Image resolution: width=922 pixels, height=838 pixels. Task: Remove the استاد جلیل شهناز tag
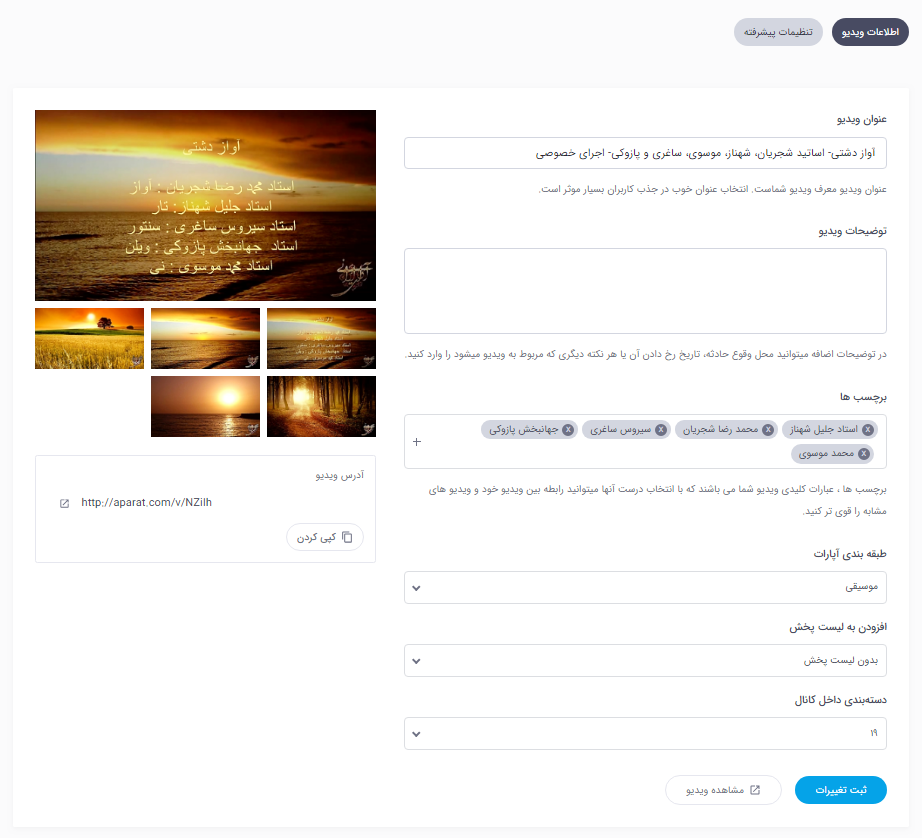pyautogui.click(x=867, y=428)
